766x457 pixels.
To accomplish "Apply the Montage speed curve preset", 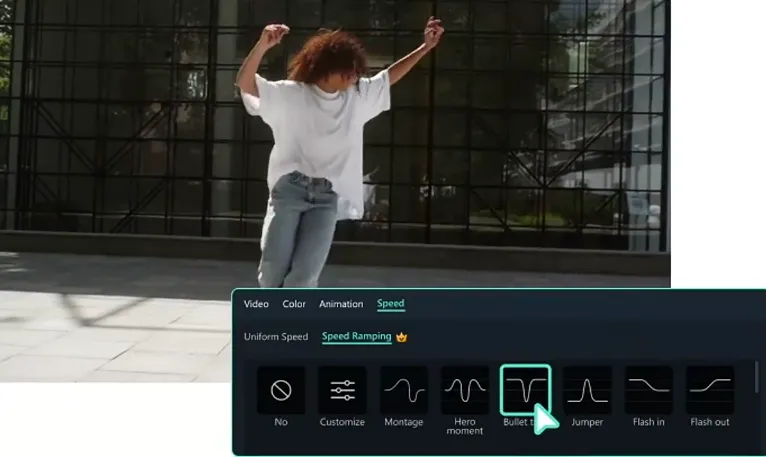I will 404,390.
